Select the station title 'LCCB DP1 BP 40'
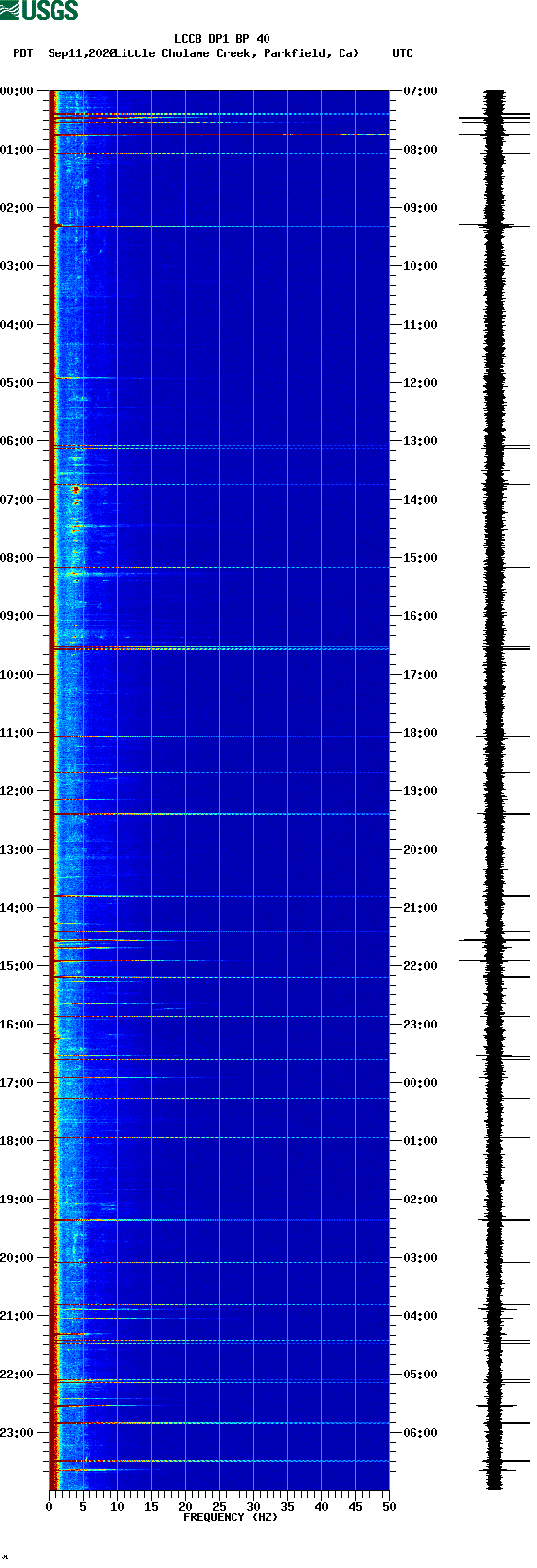The height and width of the screenshot is (1568, 537). click(x=222, y=40)
